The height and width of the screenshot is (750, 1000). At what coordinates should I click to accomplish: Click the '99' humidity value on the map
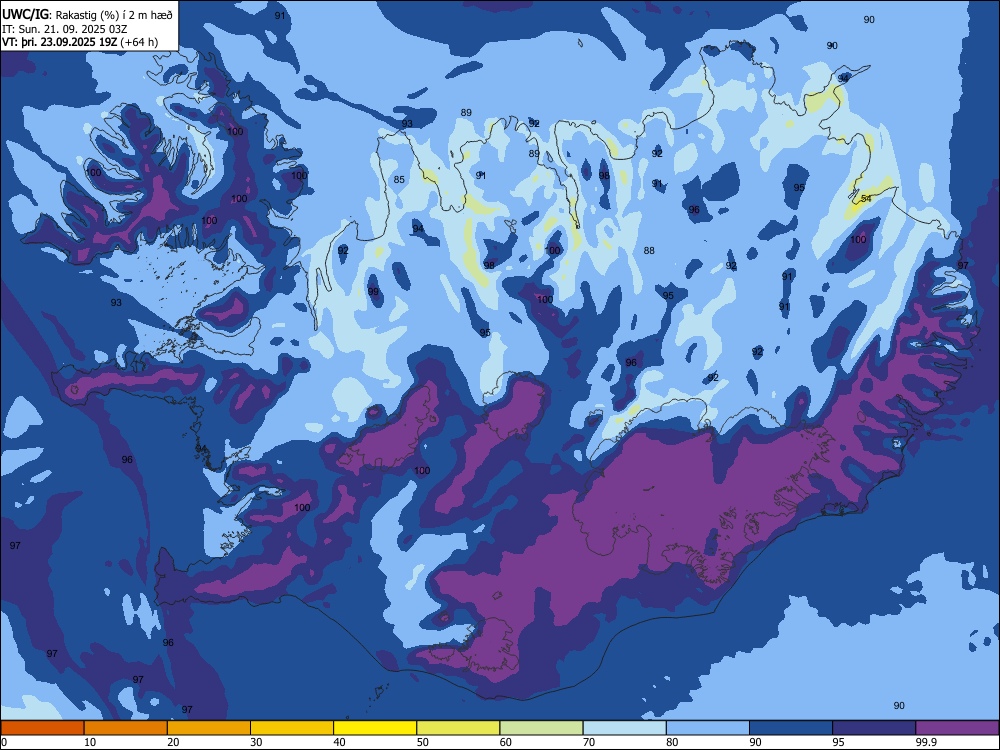point(373,291)
